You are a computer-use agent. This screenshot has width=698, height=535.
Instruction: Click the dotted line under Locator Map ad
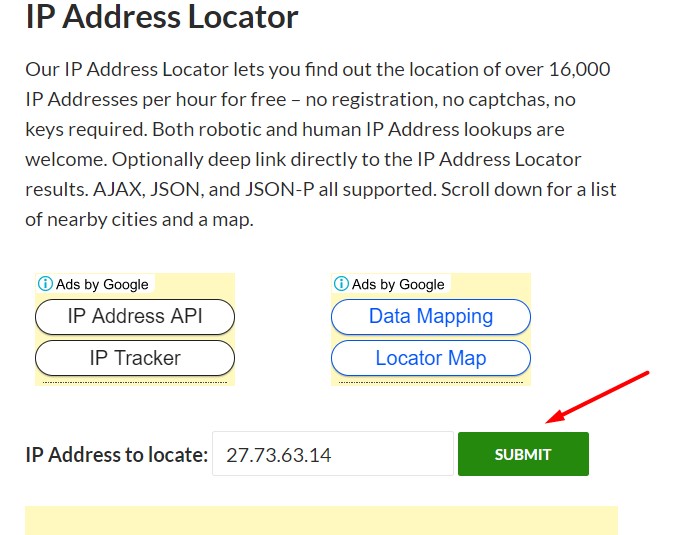tap(430, 381)
